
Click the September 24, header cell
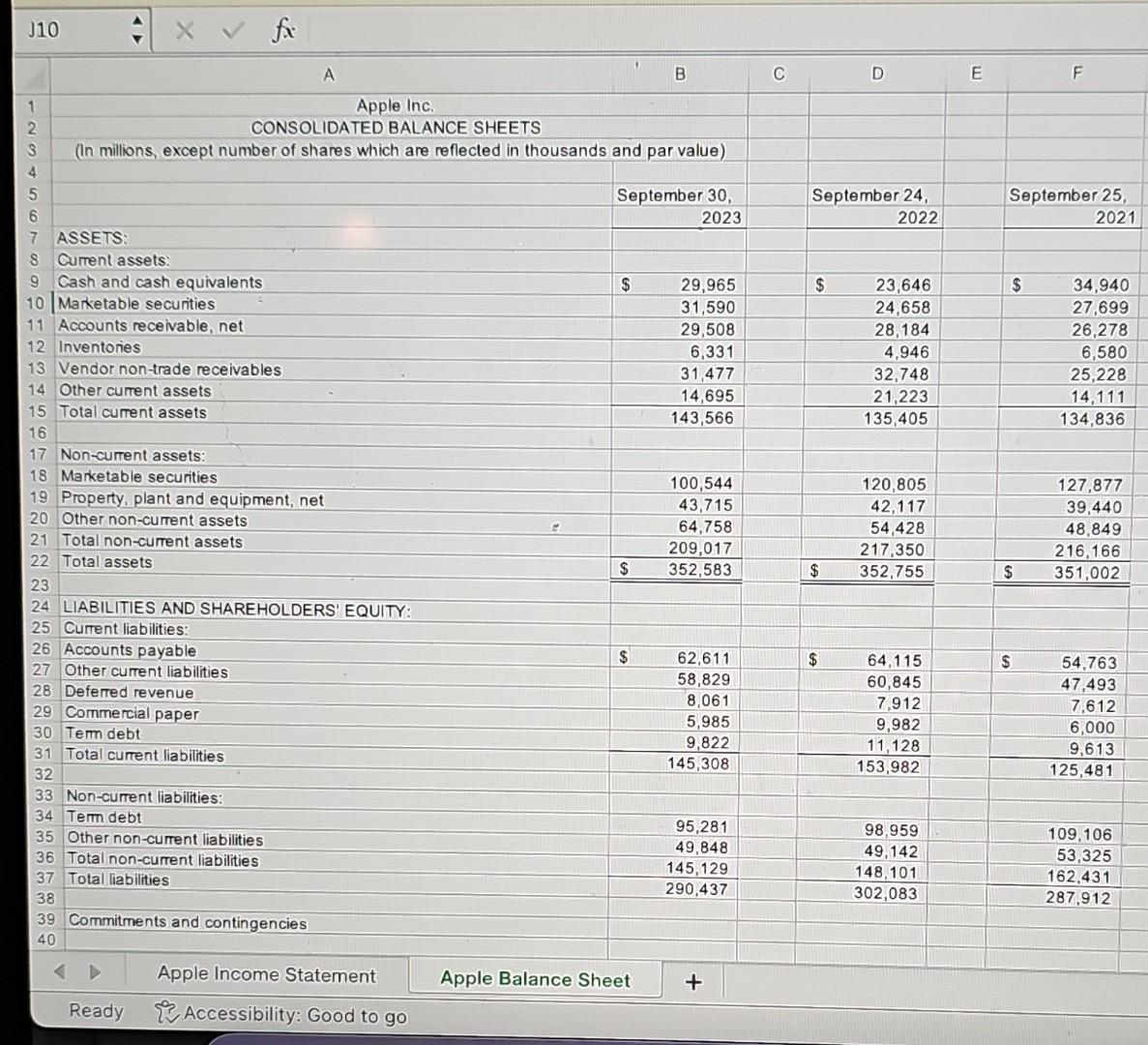click(869, 195)
